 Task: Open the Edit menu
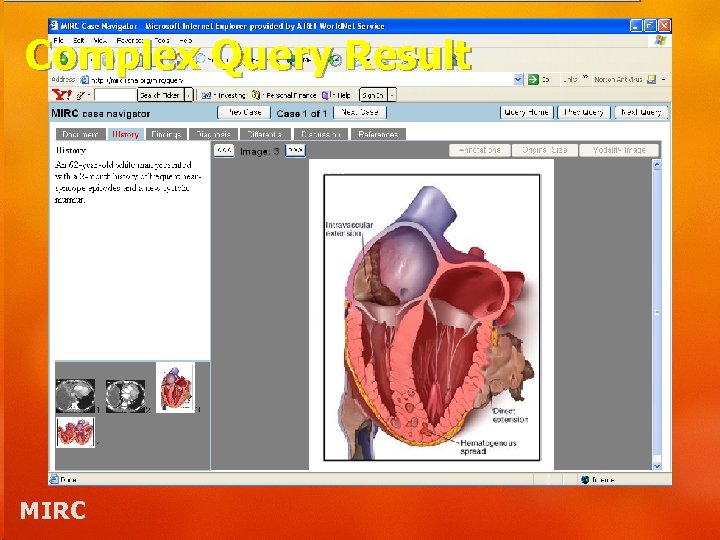79,40
